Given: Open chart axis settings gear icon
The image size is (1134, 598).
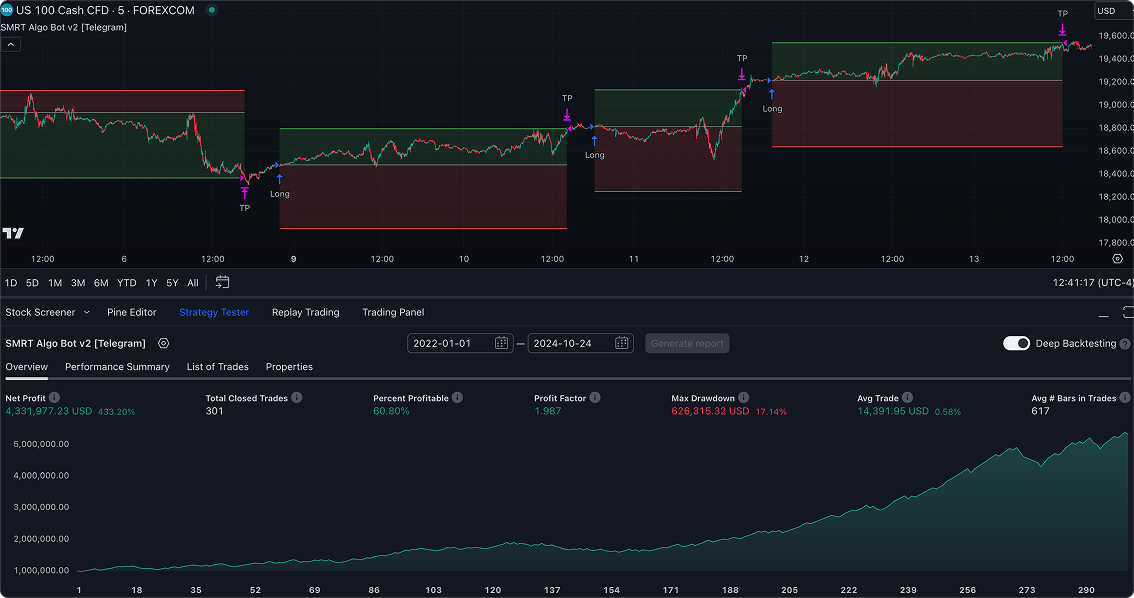Looking at the screenshot, I should click(1117, 258).
